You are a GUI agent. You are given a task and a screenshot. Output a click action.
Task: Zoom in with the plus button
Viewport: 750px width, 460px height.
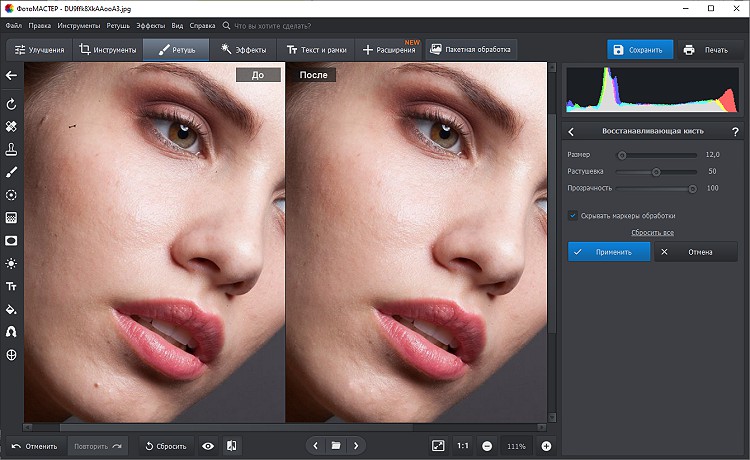tap(546, 445)
